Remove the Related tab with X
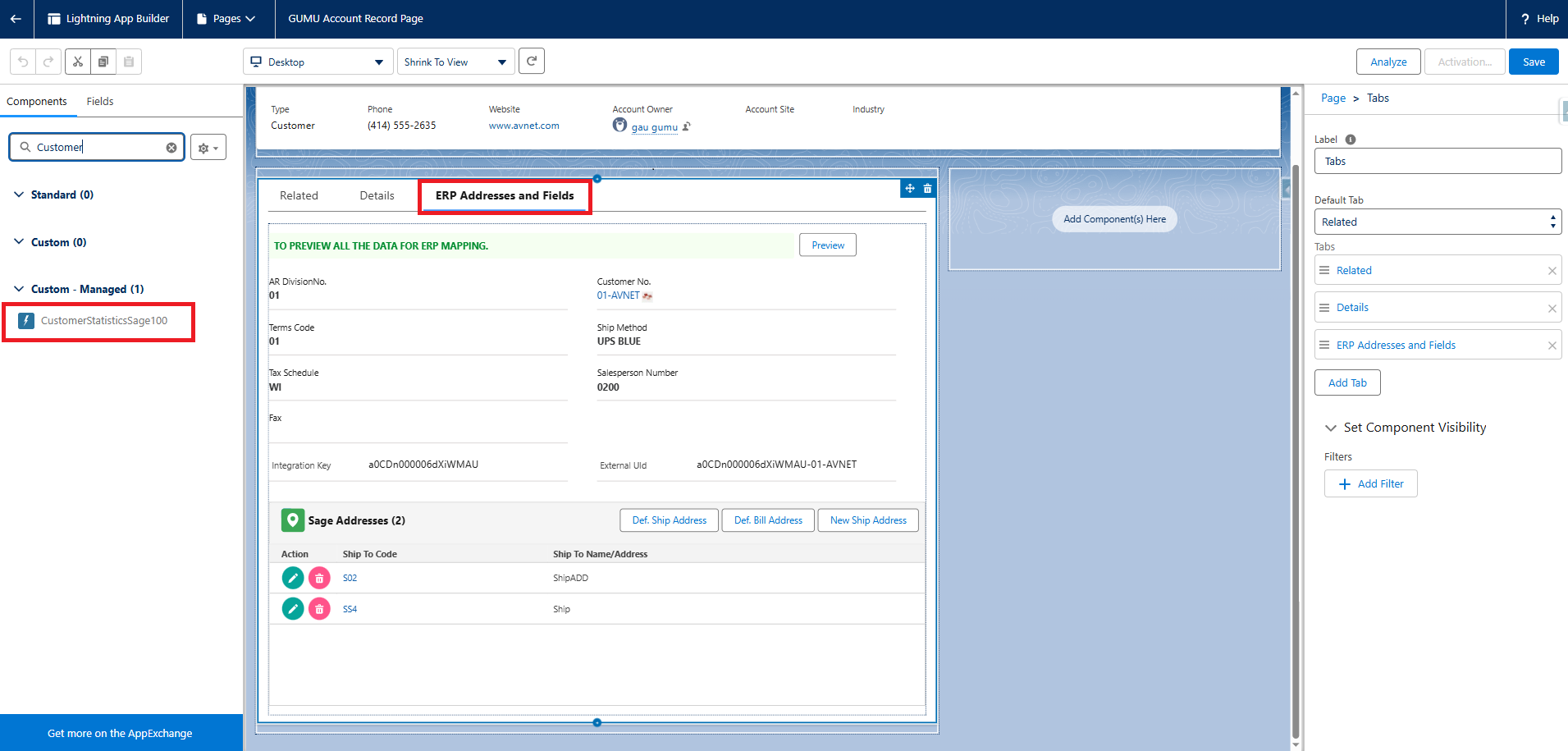Image resolution: width=1568 pixels, height=751 pixels. [x=1552, y=271]
